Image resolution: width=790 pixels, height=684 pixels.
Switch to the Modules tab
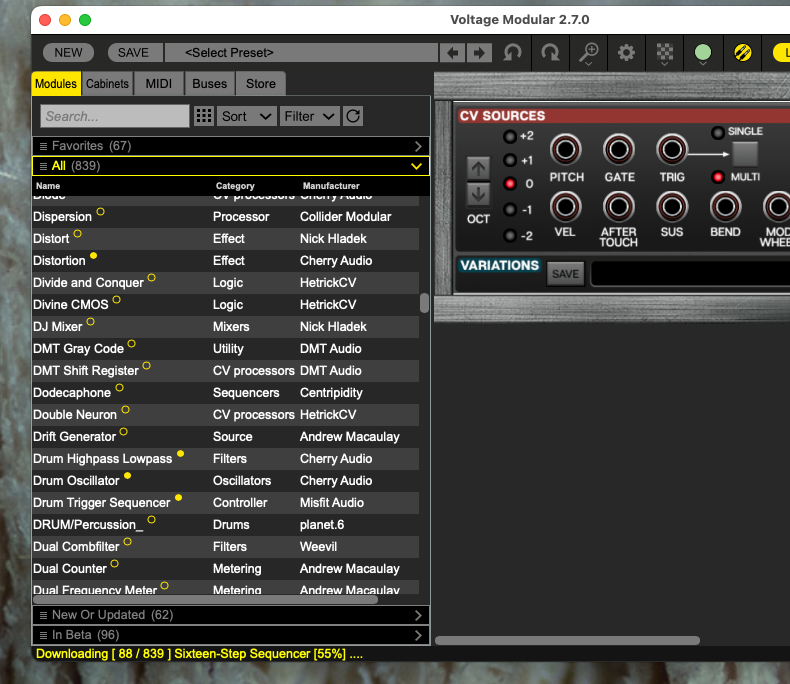click(x=56, y=84)
